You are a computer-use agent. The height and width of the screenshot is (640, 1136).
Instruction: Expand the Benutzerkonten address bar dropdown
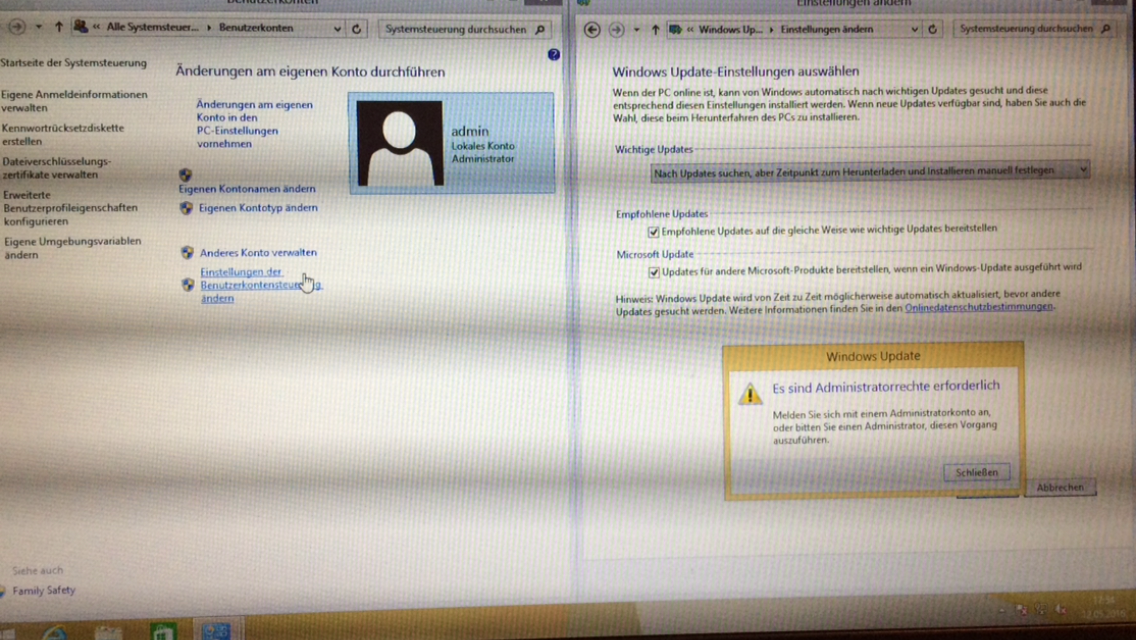pyautogui.click(x=337, y=29)
